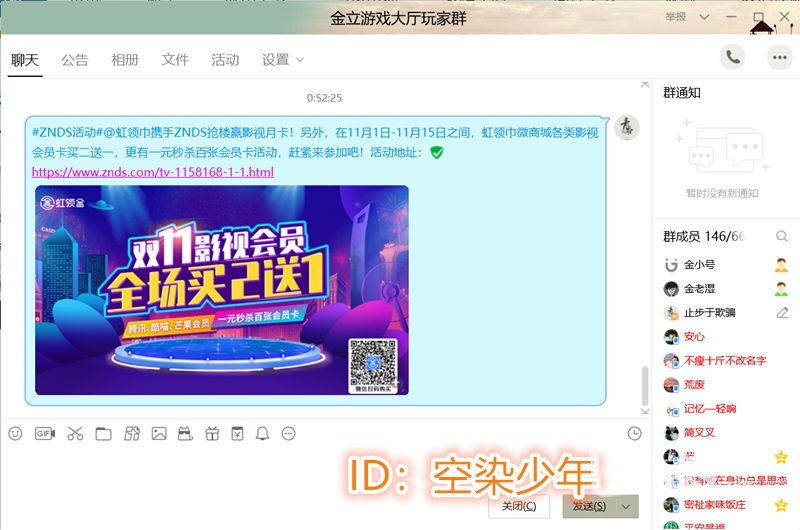Open message history clock icon
The image size is (800, 530).
point(634,434)
